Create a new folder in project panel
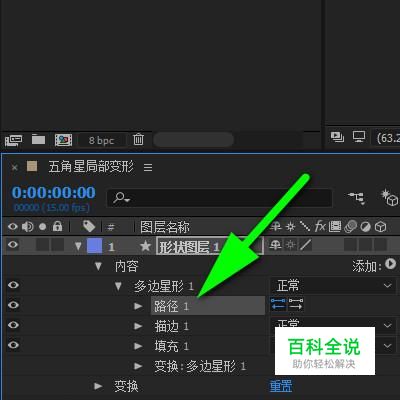Viewport: 400px width, 400px height. click(38, 139)
